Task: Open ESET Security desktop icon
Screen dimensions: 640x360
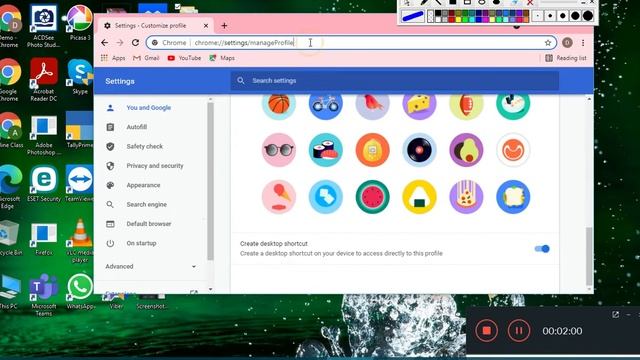Action: (x=44, y=184)
